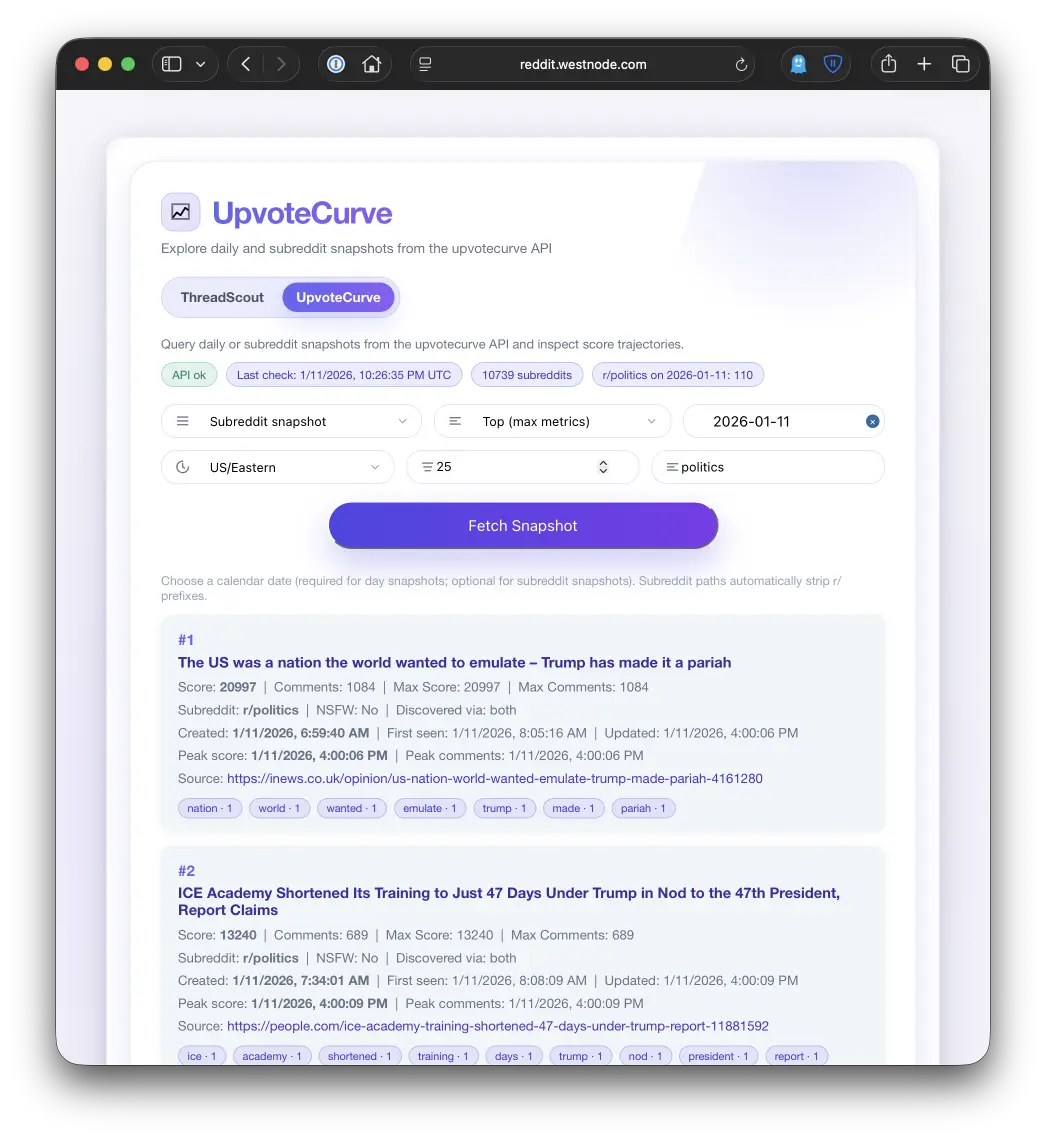This screenshot has width=1046, height=1139.
Task: Add a new tab with plus icon
Action: 924,64
